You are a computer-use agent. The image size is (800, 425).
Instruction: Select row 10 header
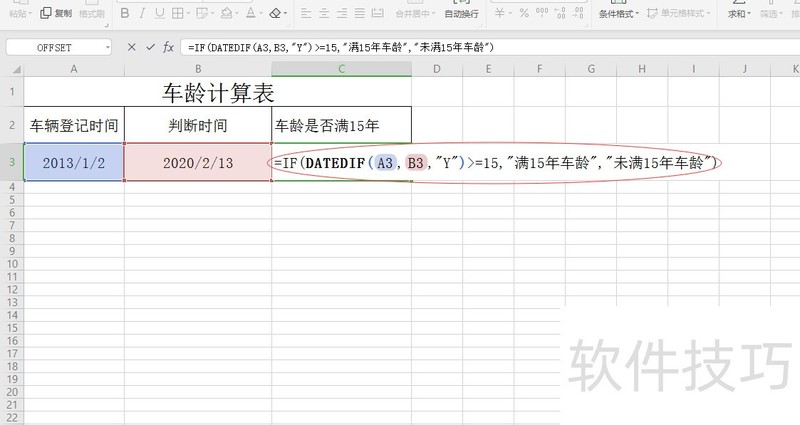click(12, 264)
